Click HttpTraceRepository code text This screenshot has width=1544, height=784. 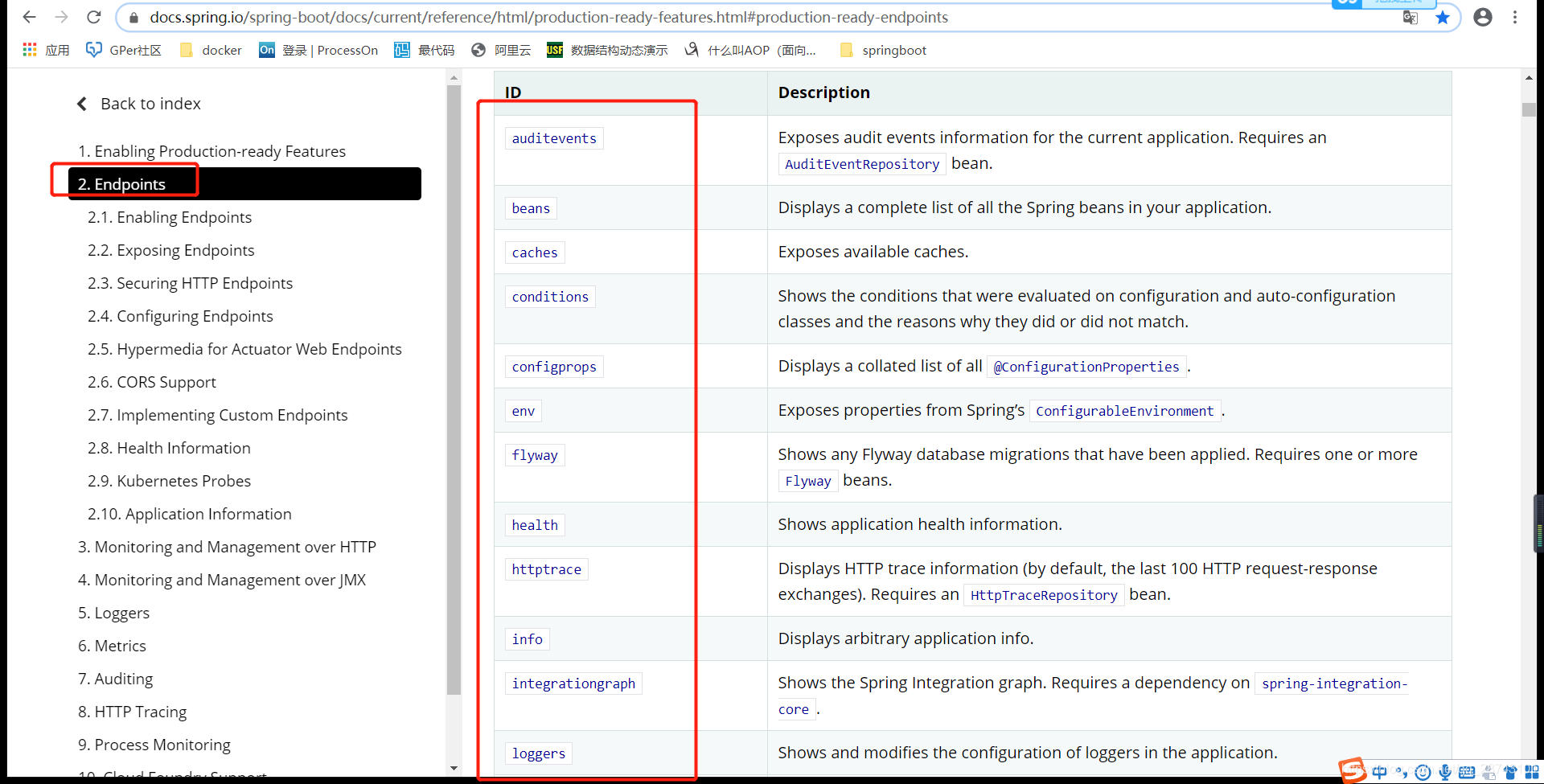click(x=1044, y=595)
